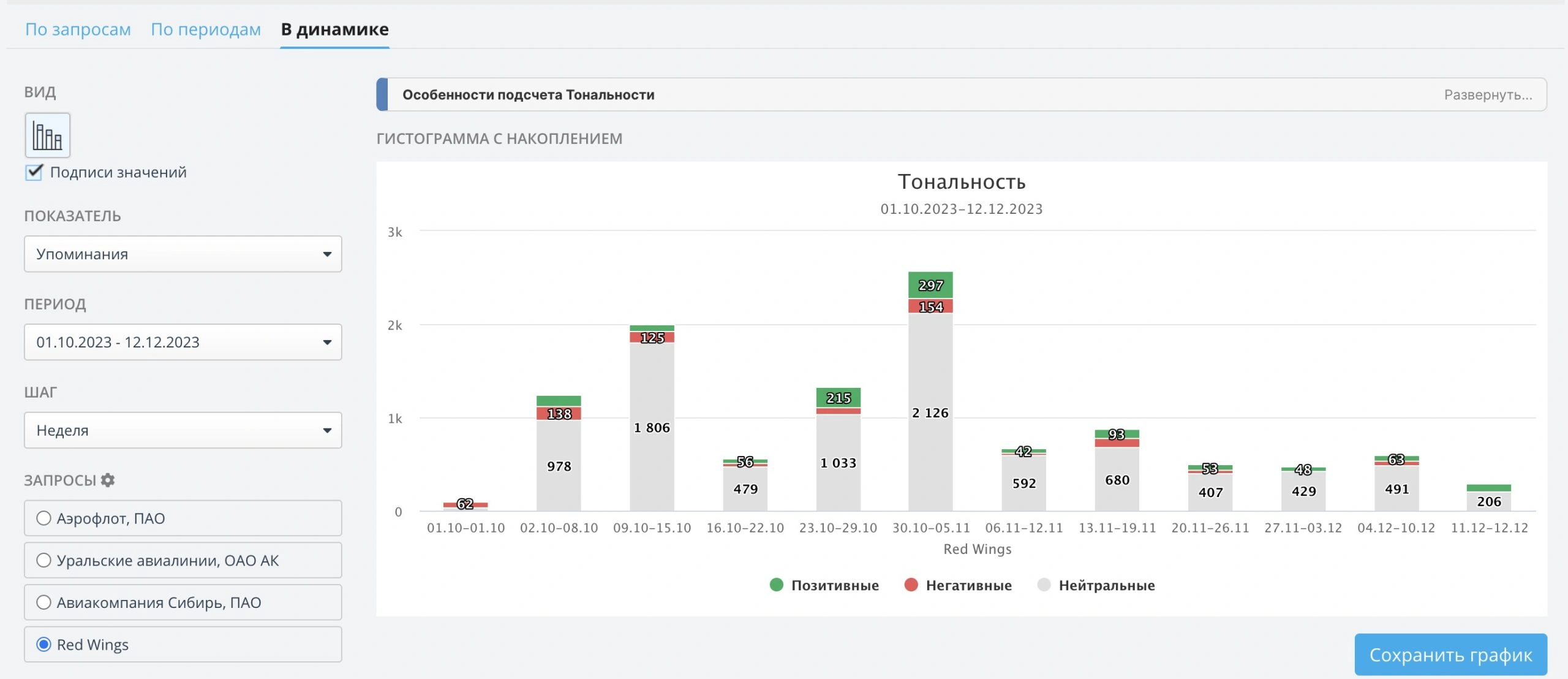
Task: Click neutral bar segment labeled 2 126
Action: pyautogui.click(x=930, y=412)
